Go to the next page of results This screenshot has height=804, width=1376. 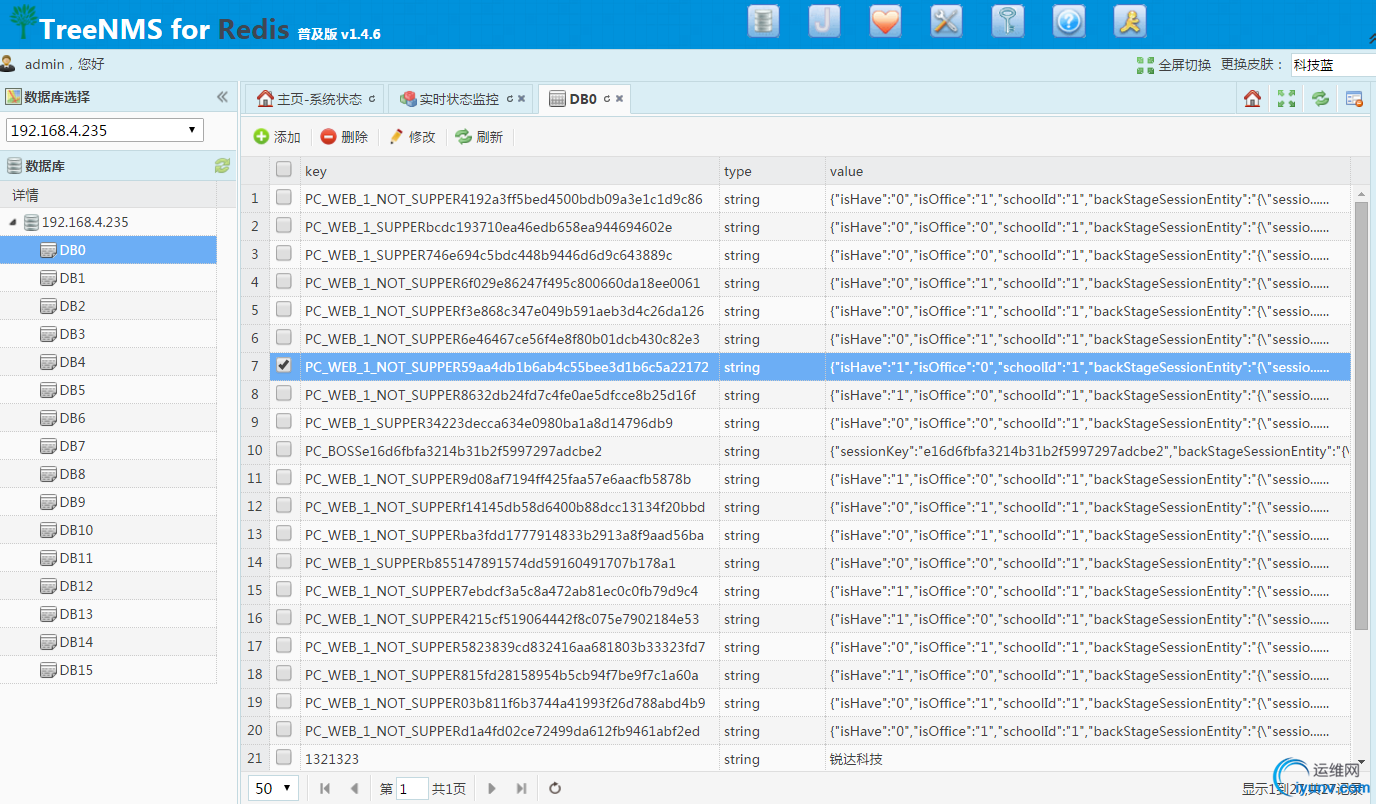tap(491, 789)
